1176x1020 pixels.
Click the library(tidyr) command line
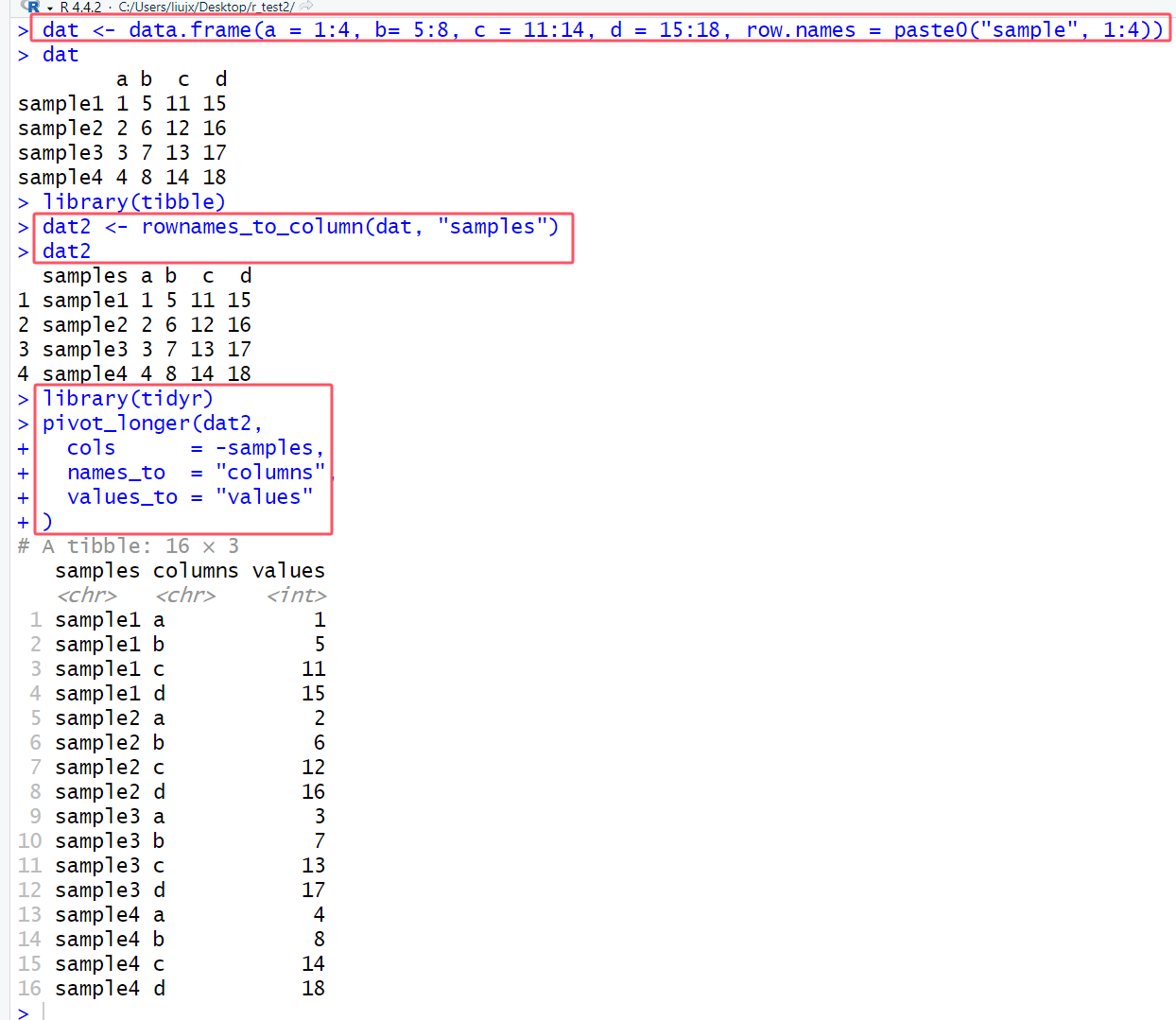click(x=128, y=399)
